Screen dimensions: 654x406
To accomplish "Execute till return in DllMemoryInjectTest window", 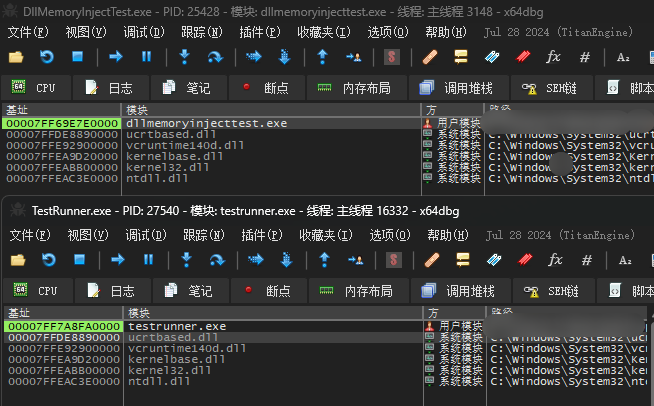I will (322, 57).
